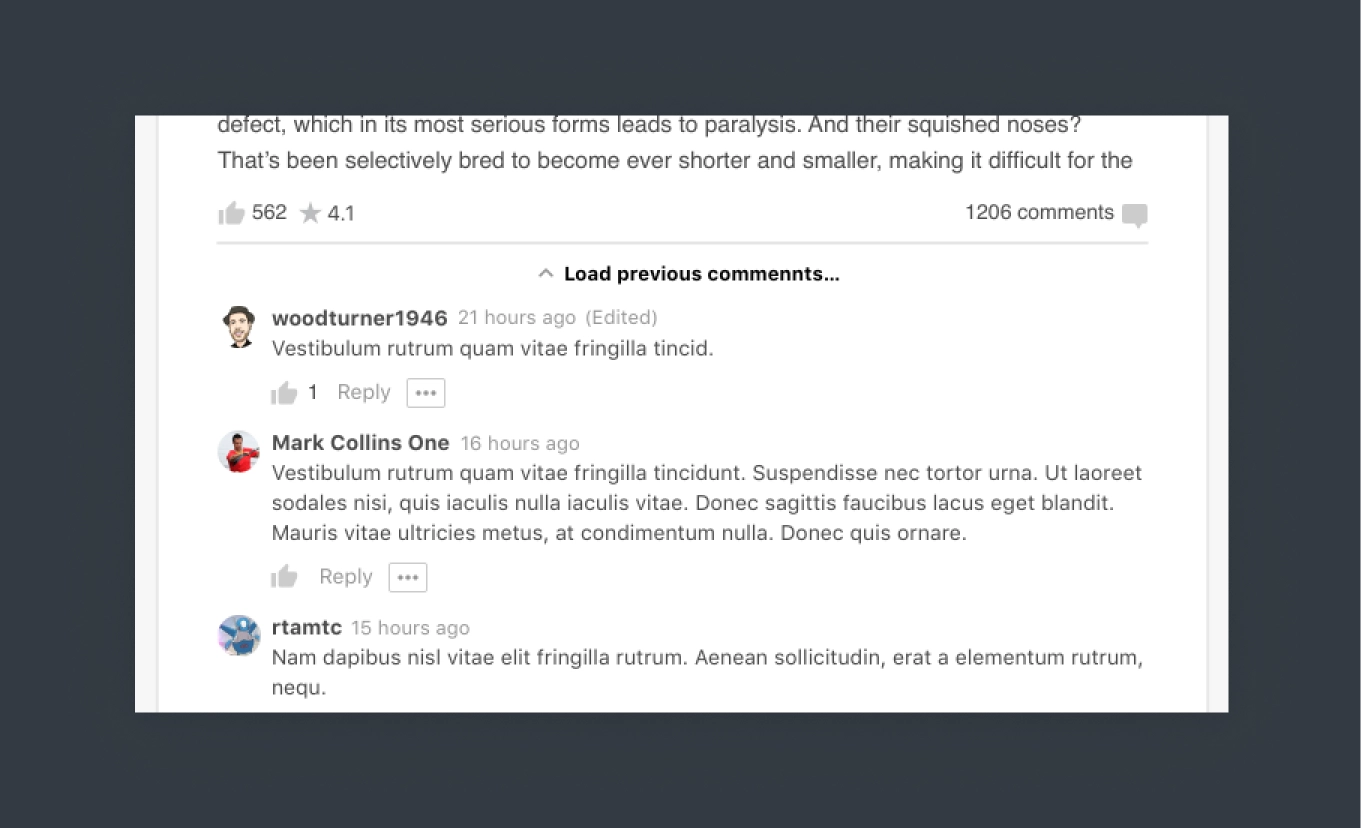Screen dimensions: 1361x828
Task: Reply to woodturner1946's comment
Action: pyautogui.click(x=363, y=392)
